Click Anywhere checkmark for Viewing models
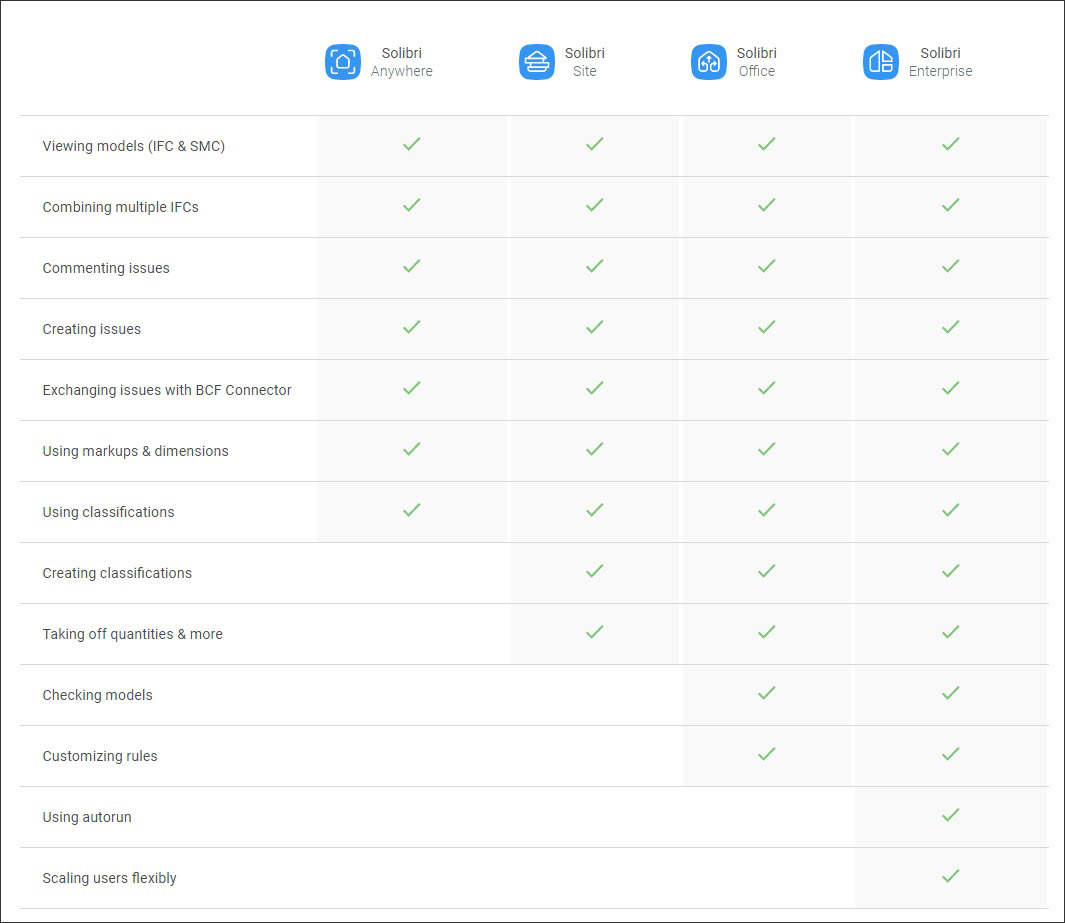Image resolution: width=1065 pixels, height=923 pixels. click(412, 144)
